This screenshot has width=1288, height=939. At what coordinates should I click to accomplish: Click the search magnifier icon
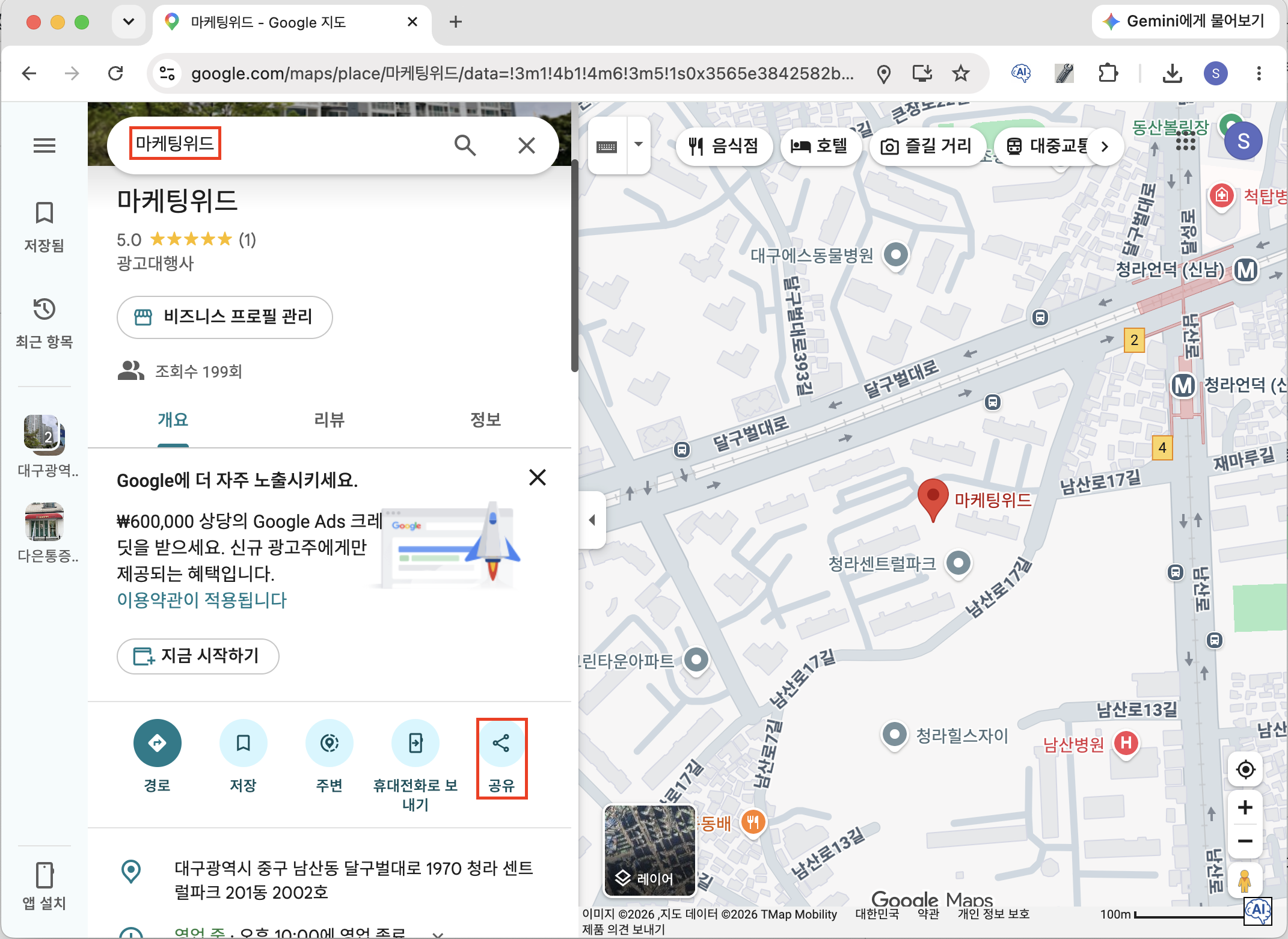coord(465,145)
